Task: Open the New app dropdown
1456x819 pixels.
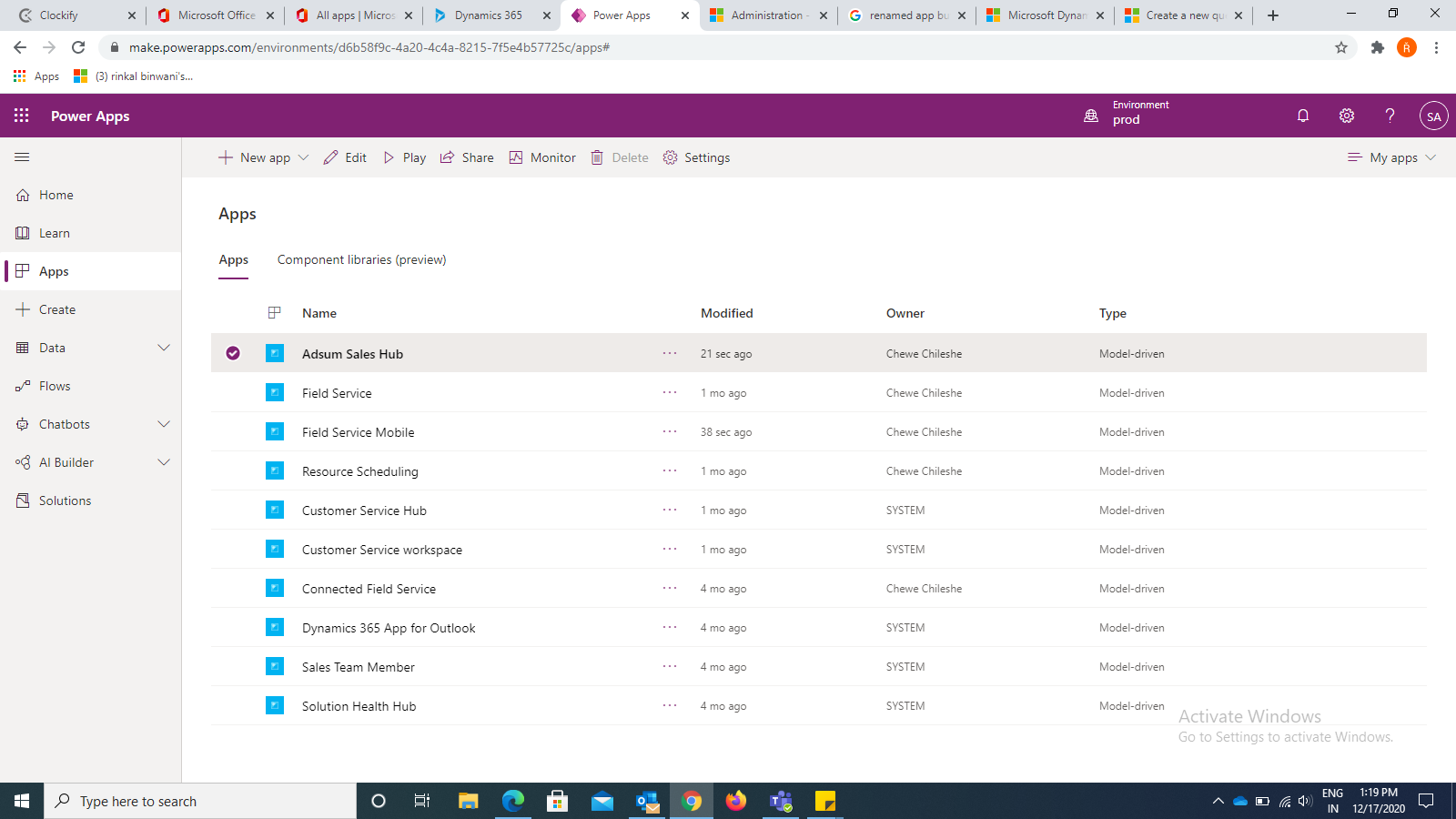Action: (x=264, y=157)
